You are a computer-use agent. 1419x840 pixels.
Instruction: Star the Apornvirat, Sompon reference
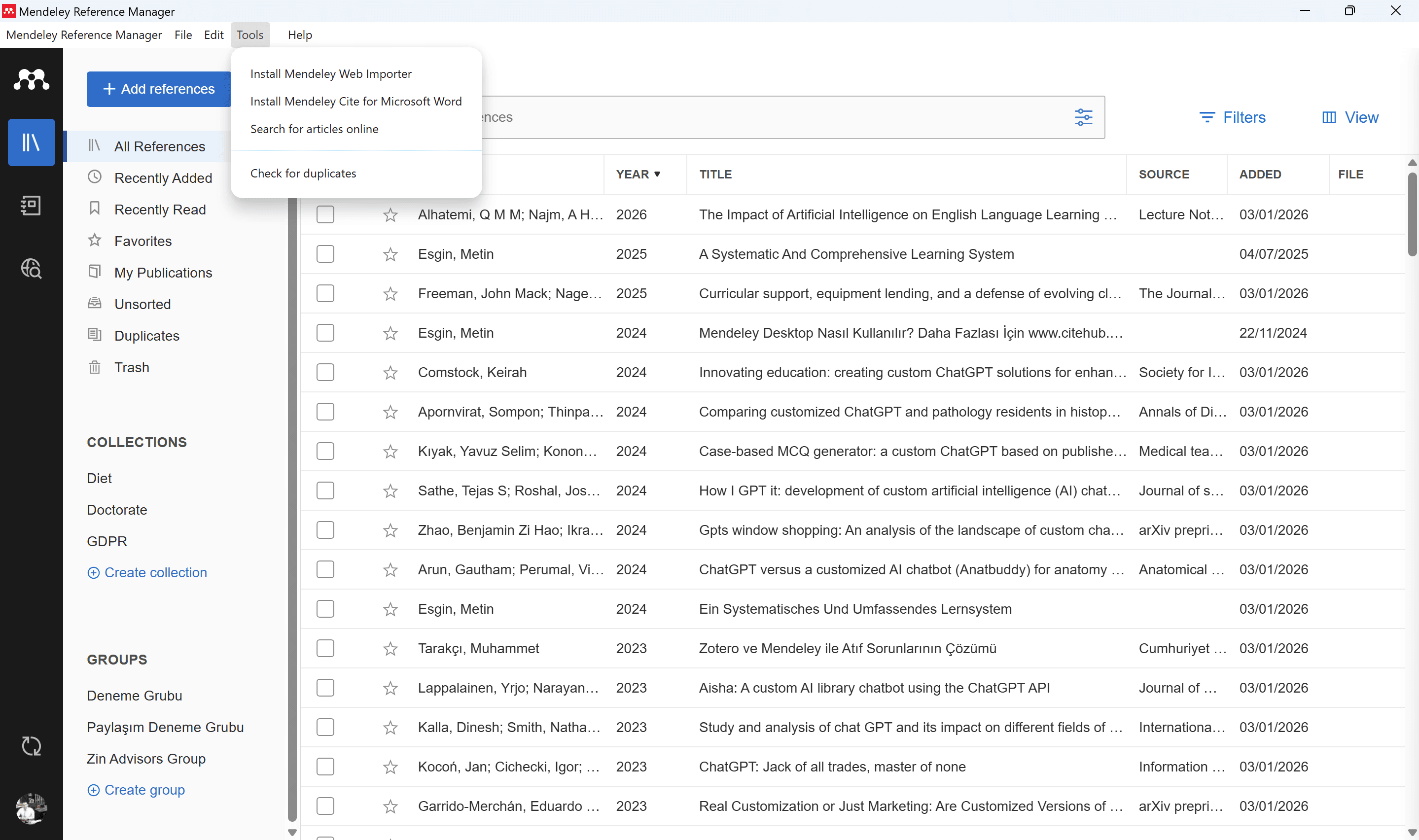click(x=390, y=412)
